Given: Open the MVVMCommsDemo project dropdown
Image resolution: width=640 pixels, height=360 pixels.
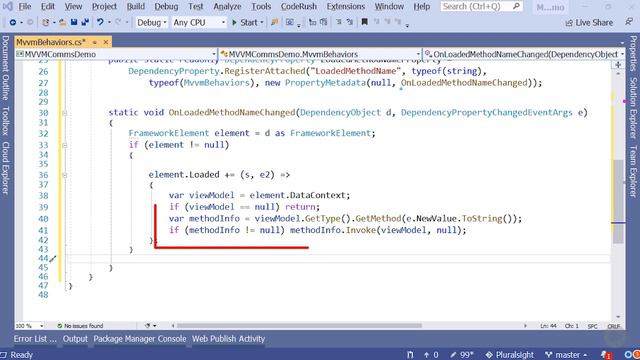Looking at the screenshot, I should click(x=116, y=54).
